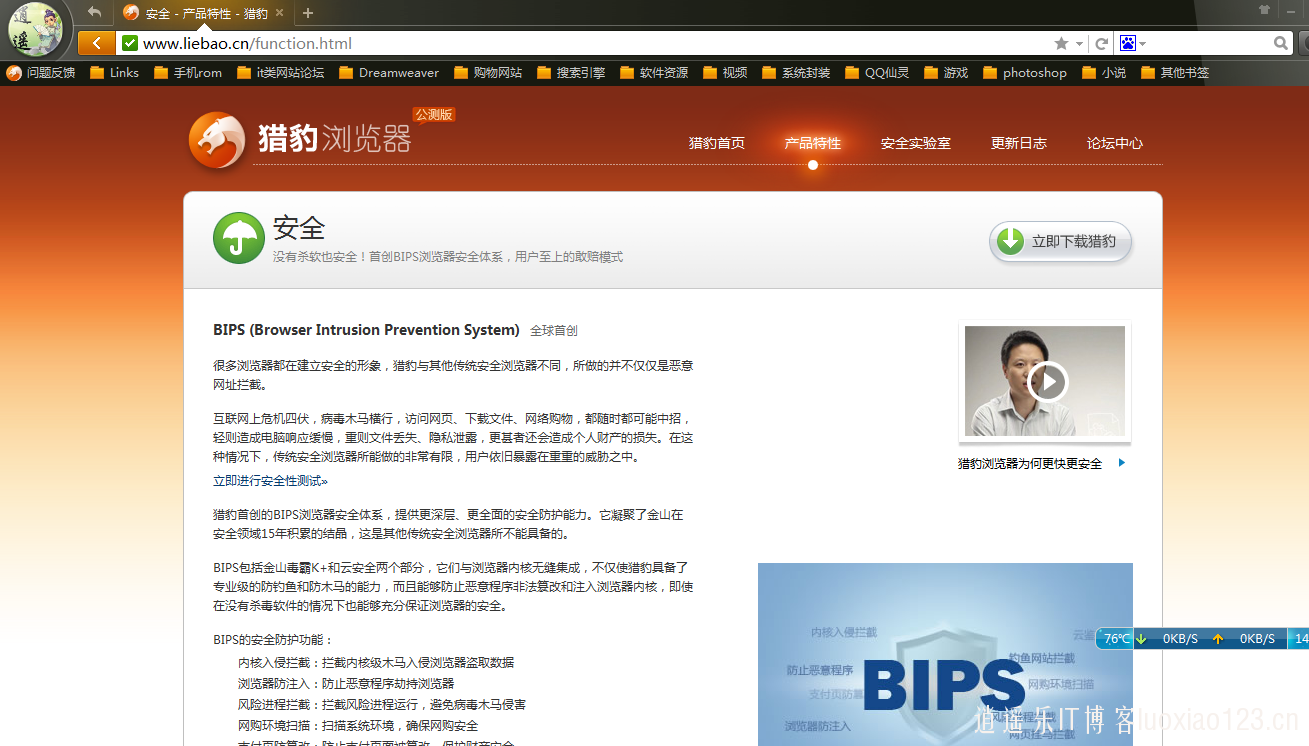Open the skin shirt icon in title bar
Image resolution: width=1309 pixels, height=746 pixels.
[1264, 10]
